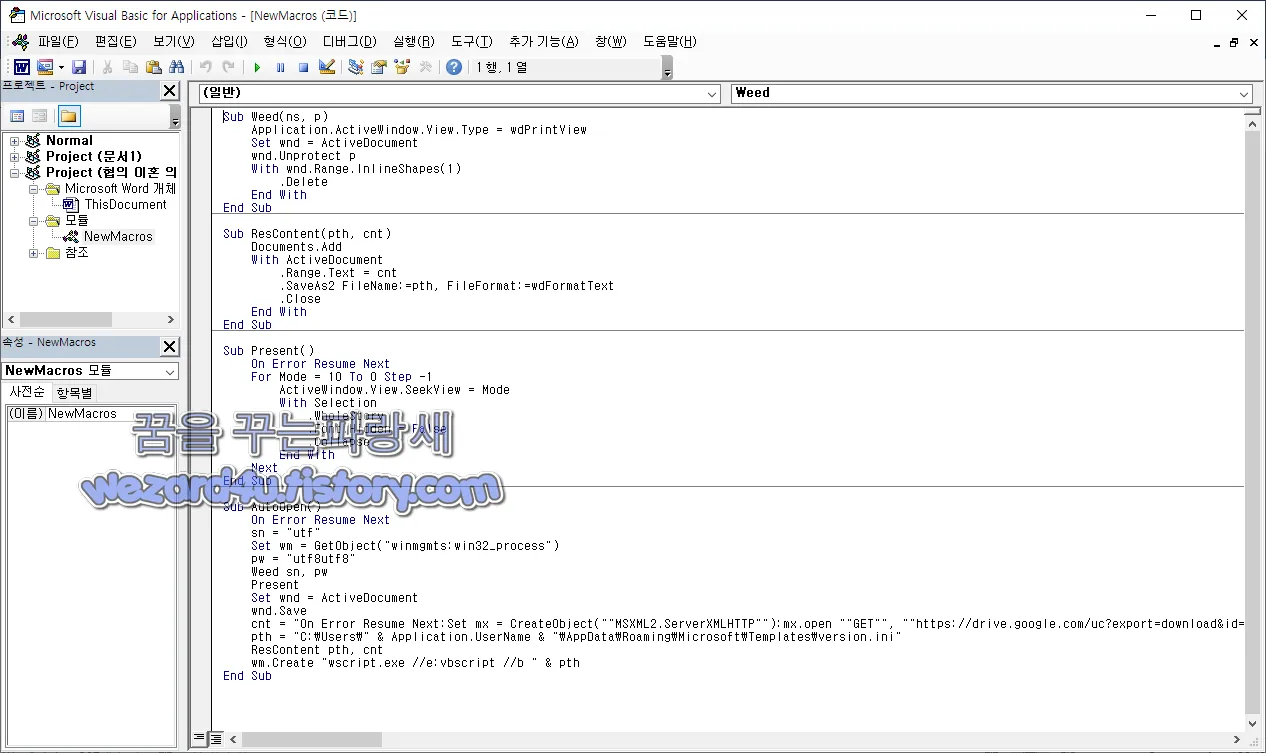This screenshot has height=753, width=1266.
Task: Collapse the Project (협의 이혼 의 node
Action: [x=15, y=173]
